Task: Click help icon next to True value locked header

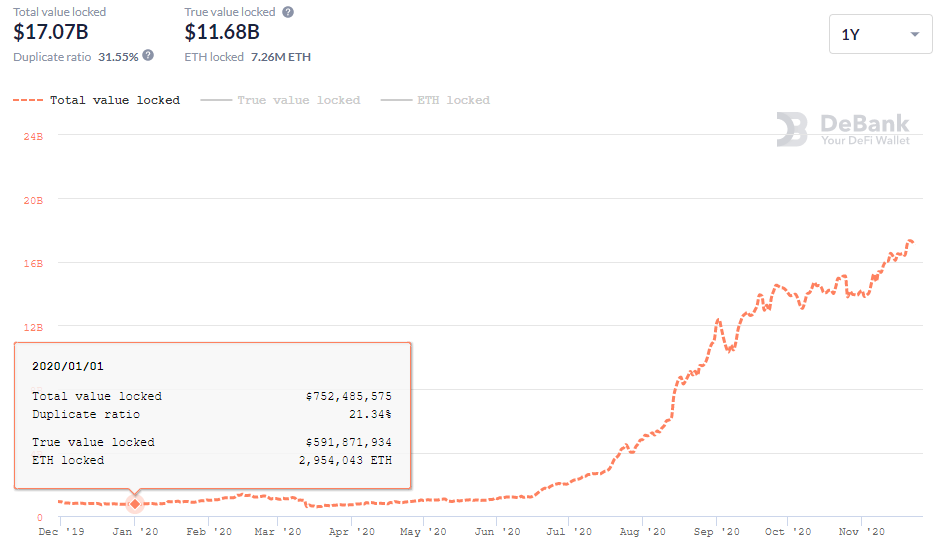Action: pos(288,12)
